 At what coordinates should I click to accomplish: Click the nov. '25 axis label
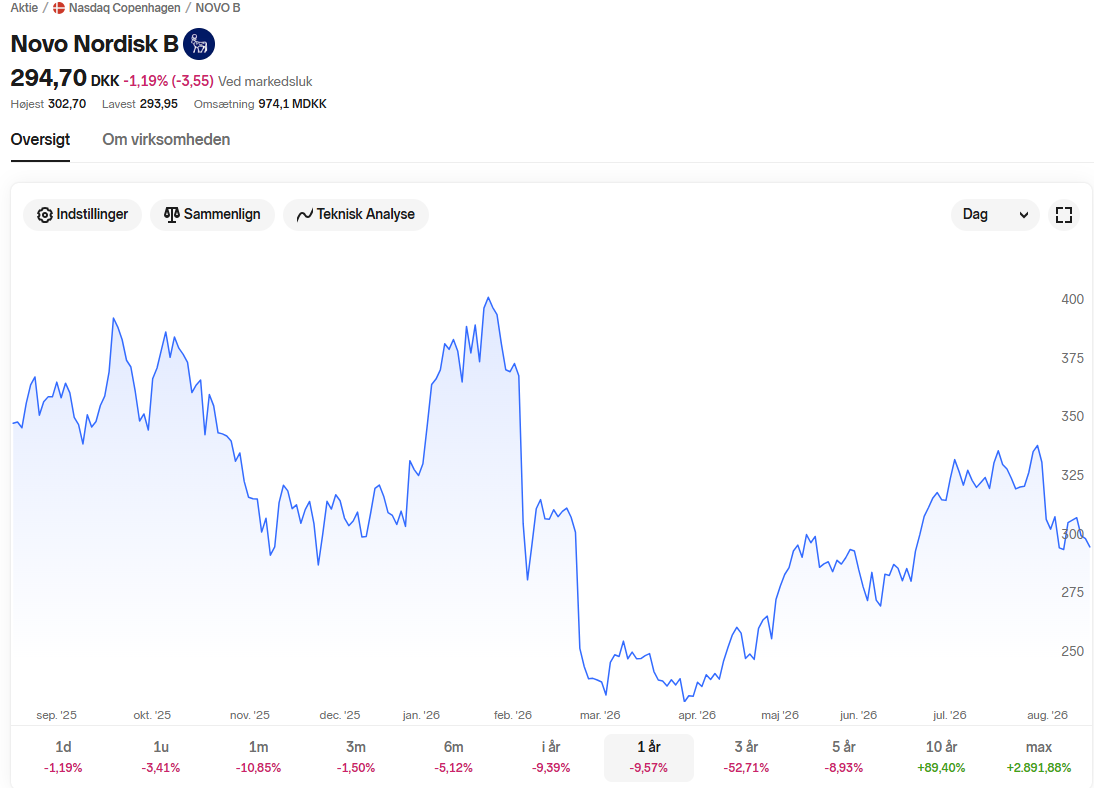250,715
